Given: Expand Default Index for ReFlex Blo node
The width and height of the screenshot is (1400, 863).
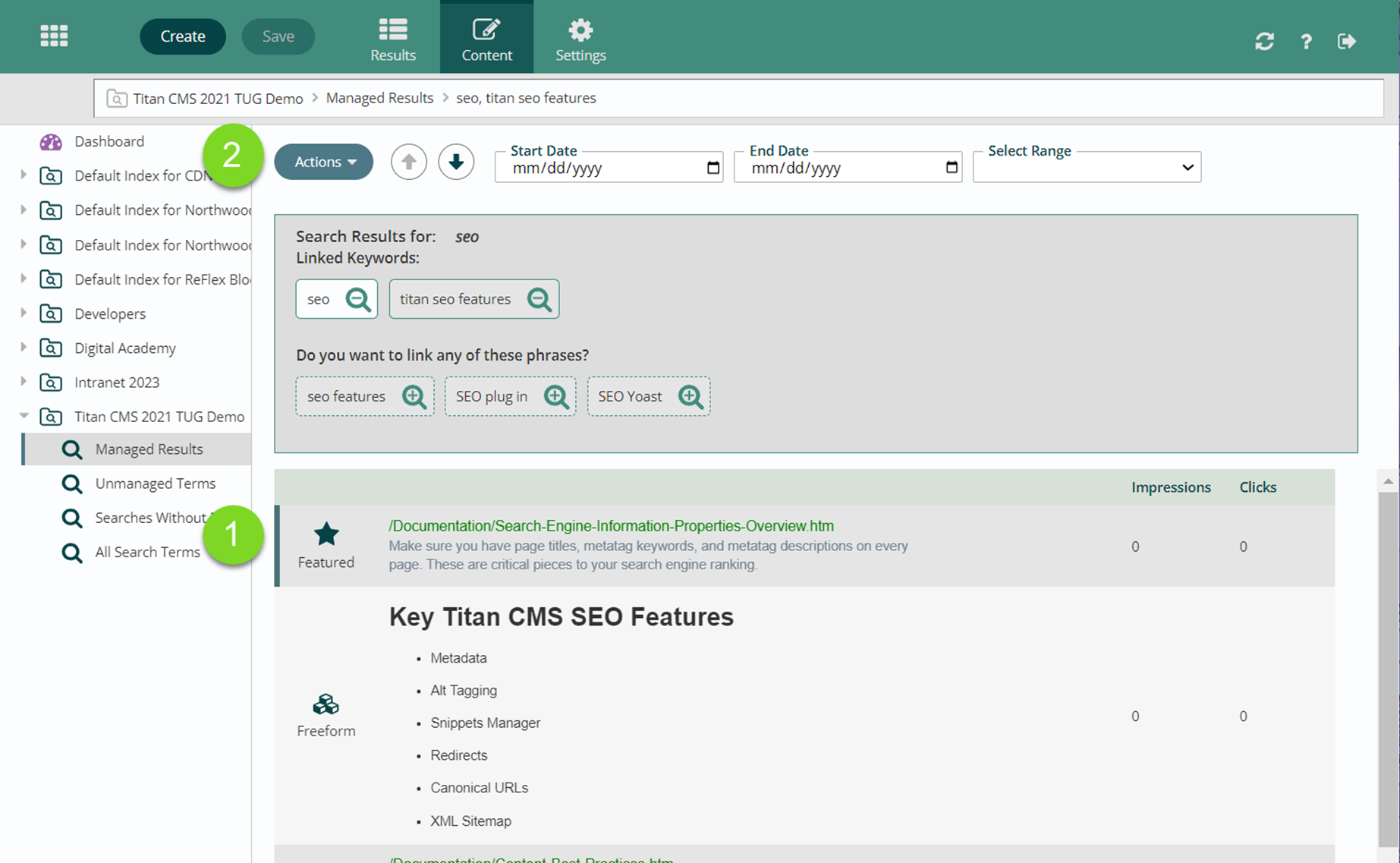Looking at the screenshot, I should click(x=23, y=279).
